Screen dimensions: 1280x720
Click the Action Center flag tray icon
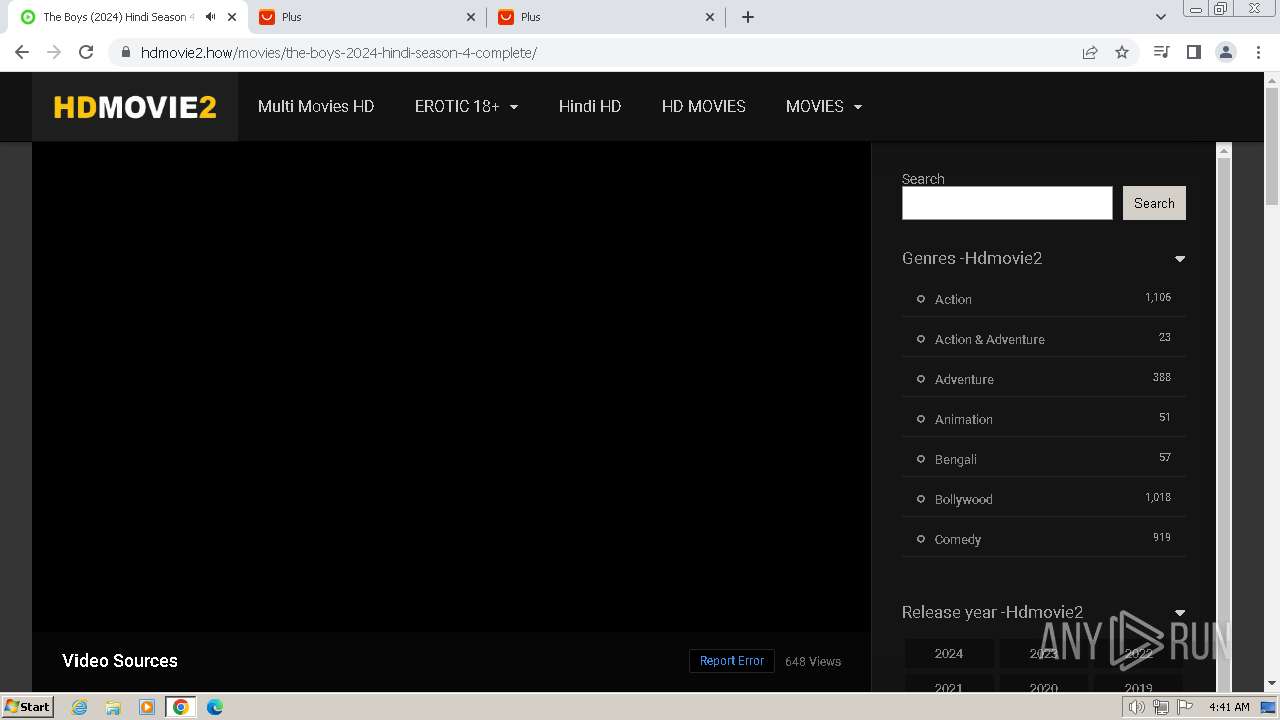click(1185, 707)
